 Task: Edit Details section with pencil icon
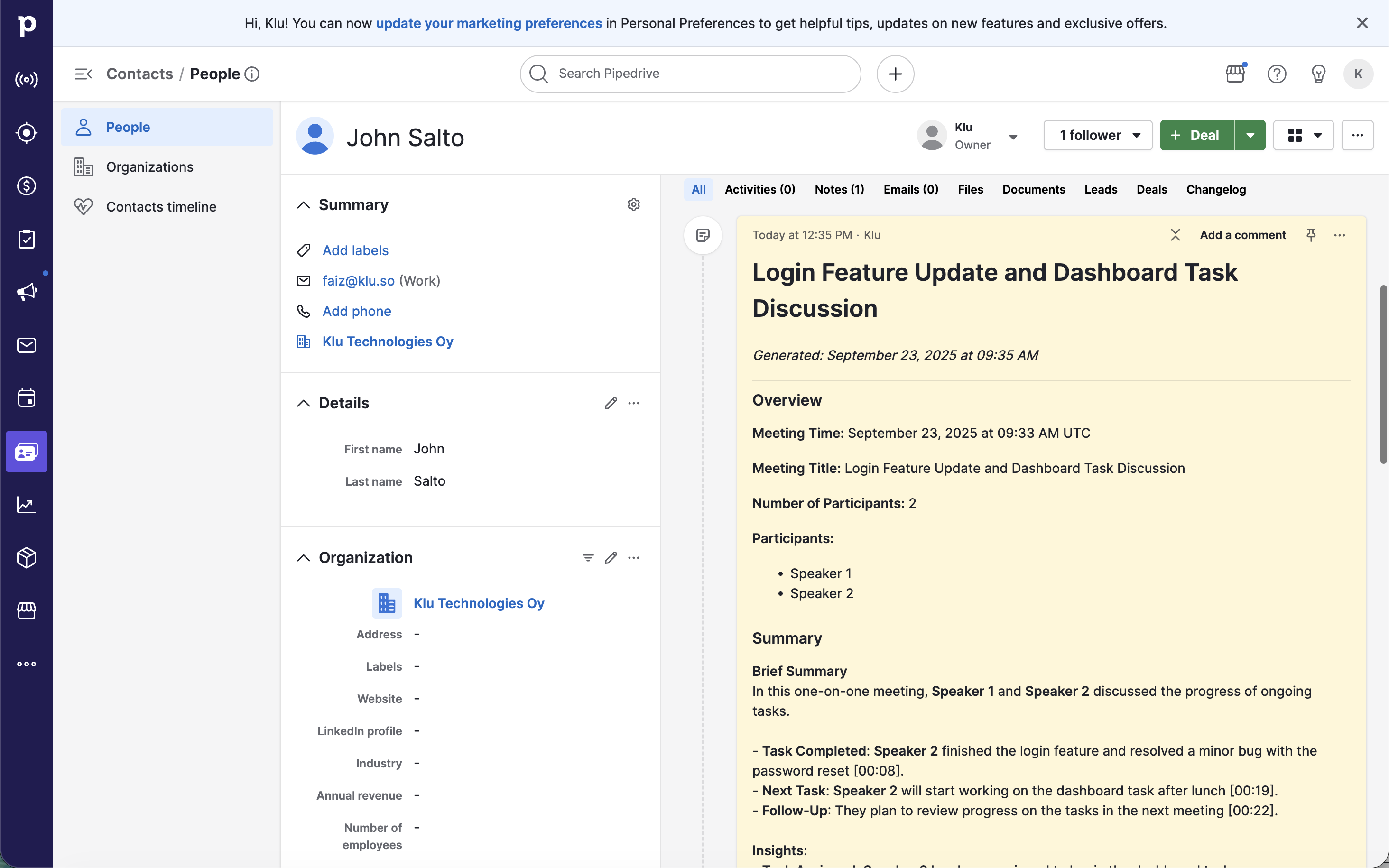[x=611, y=403]
